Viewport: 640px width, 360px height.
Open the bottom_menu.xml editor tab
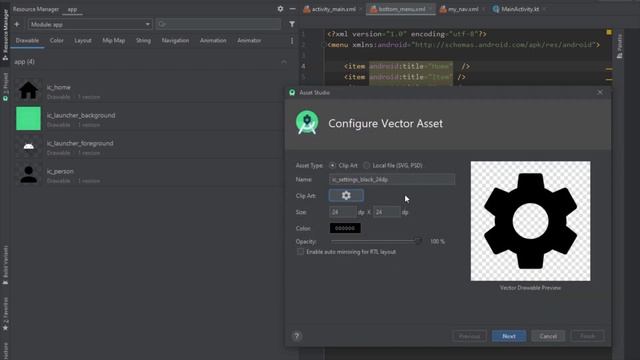point(401,9)
